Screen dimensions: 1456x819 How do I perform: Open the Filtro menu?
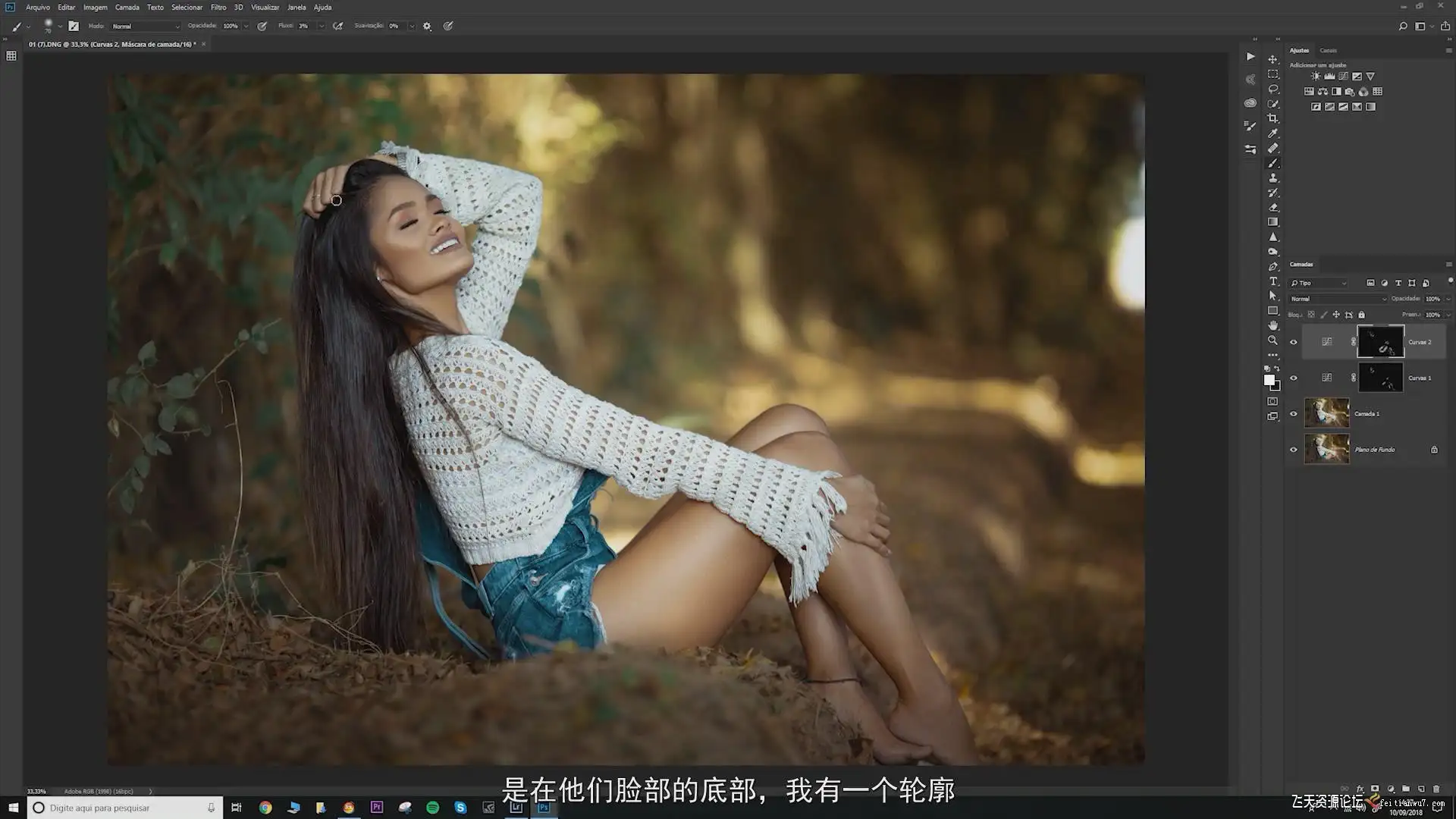coord(218,7)
